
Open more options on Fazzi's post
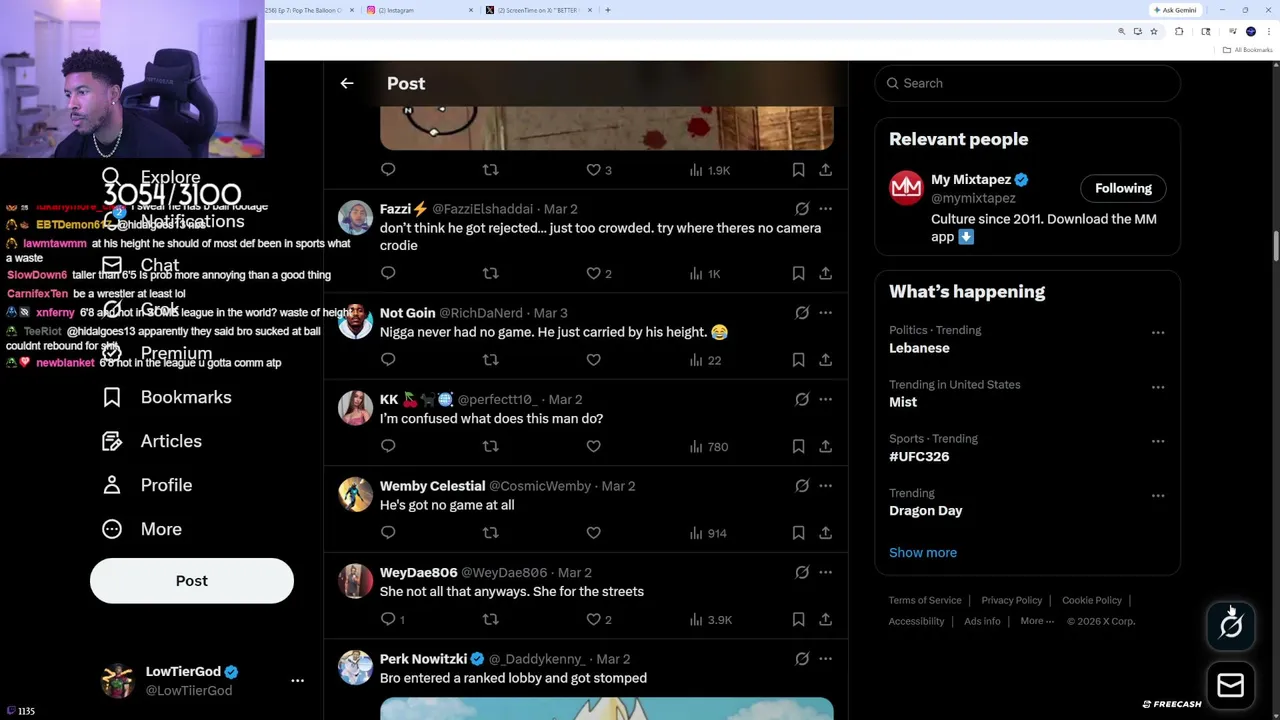click(825, 209)
